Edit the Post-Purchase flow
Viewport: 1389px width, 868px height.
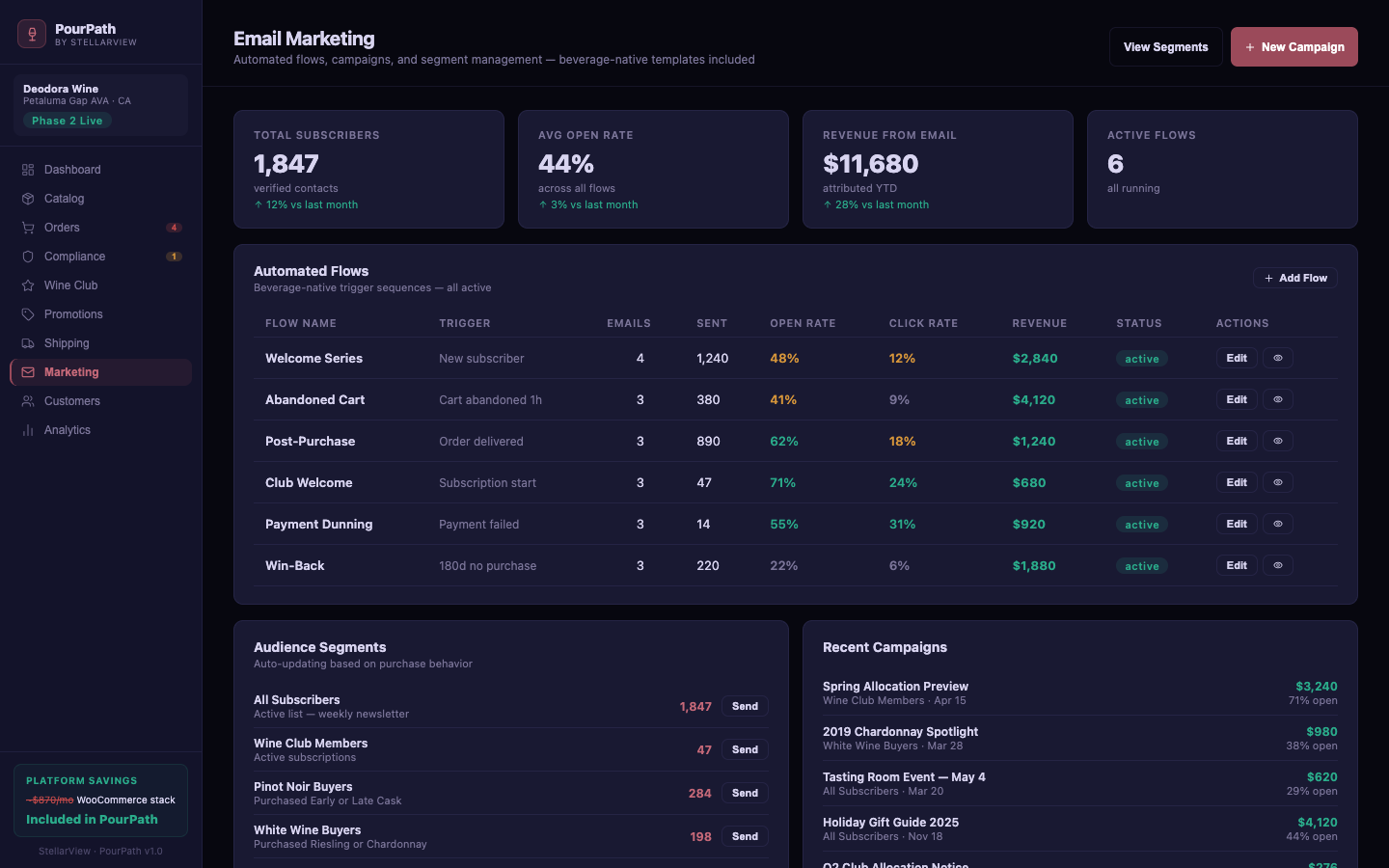coord(1236,441)
